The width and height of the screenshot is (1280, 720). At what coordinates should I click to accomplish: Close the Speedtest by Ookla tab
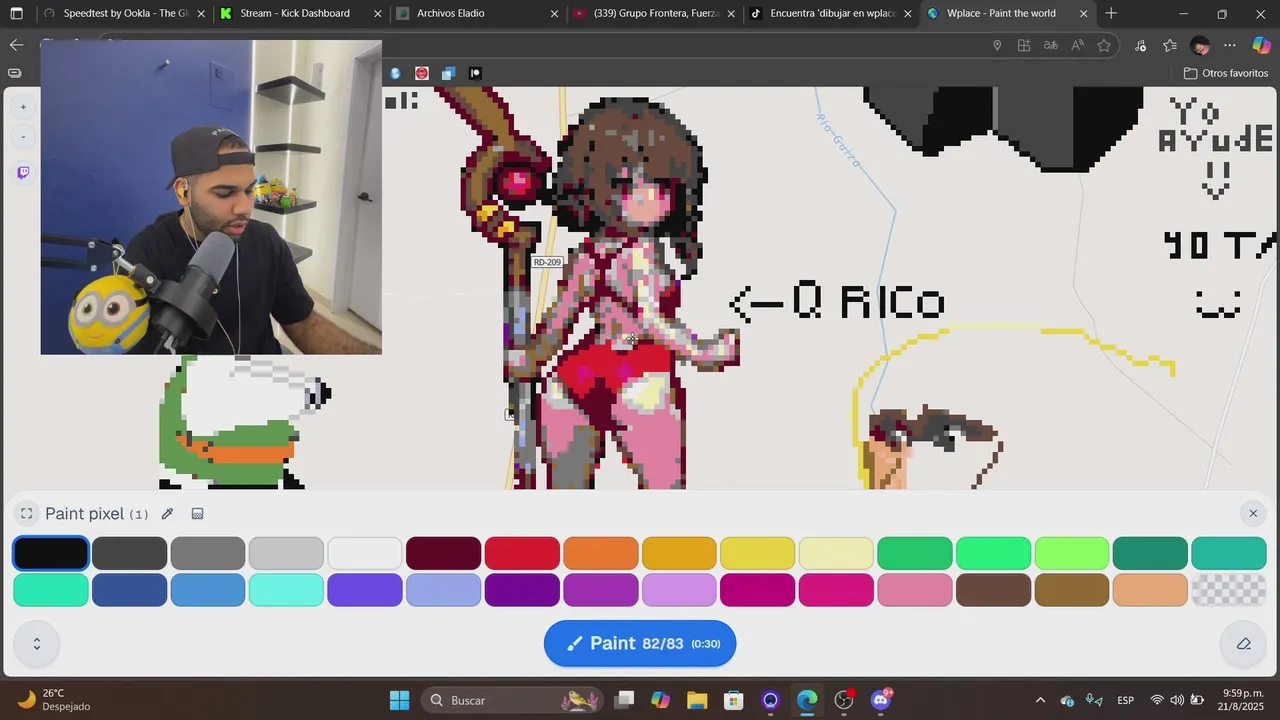(x=201, y=14)
